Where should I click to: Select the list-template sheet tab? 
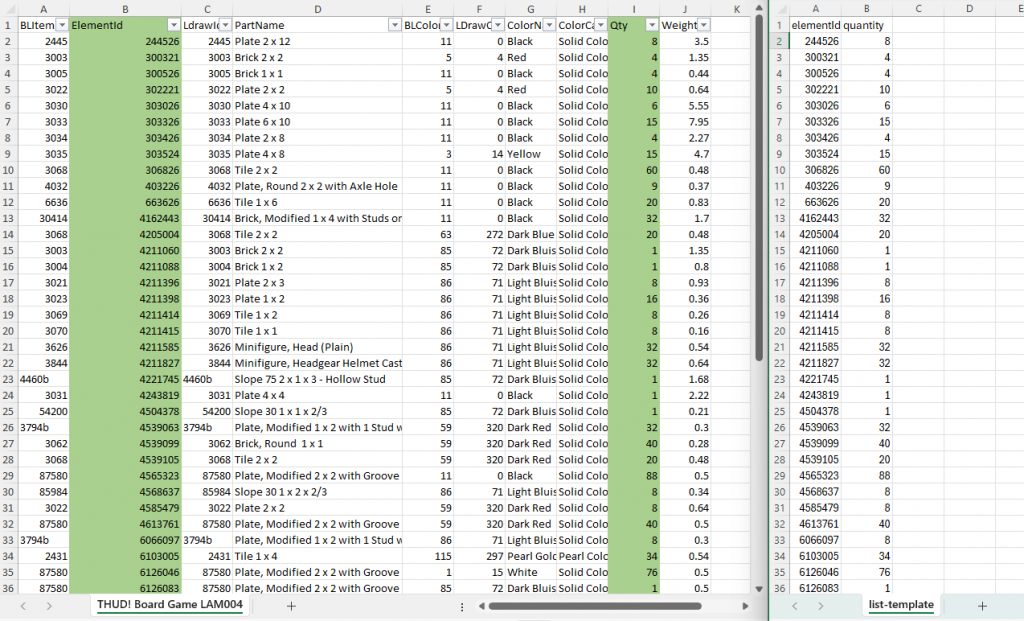point(900,605)
